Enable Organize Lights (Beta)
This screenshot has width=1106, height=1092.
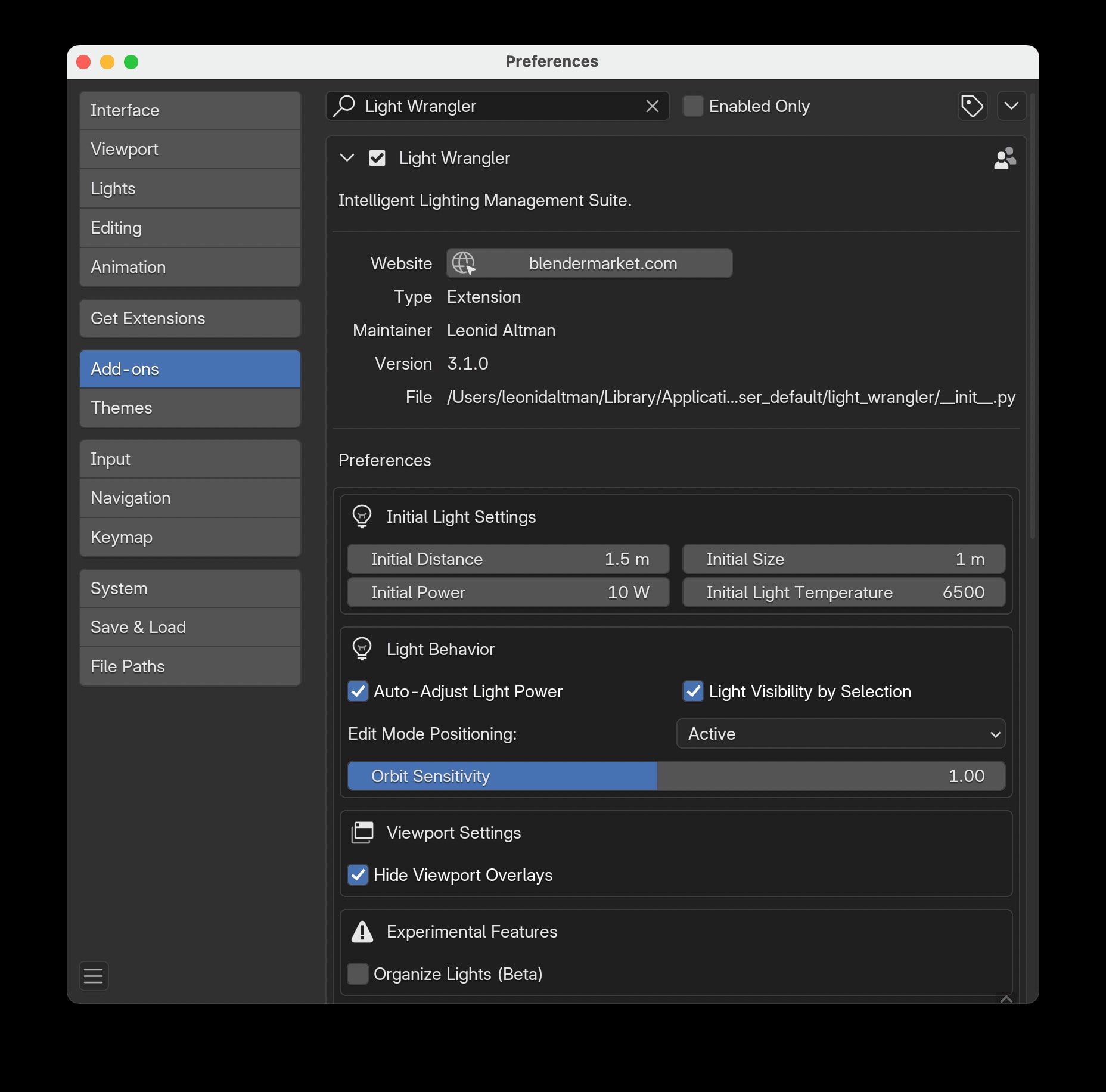(358, 974)
